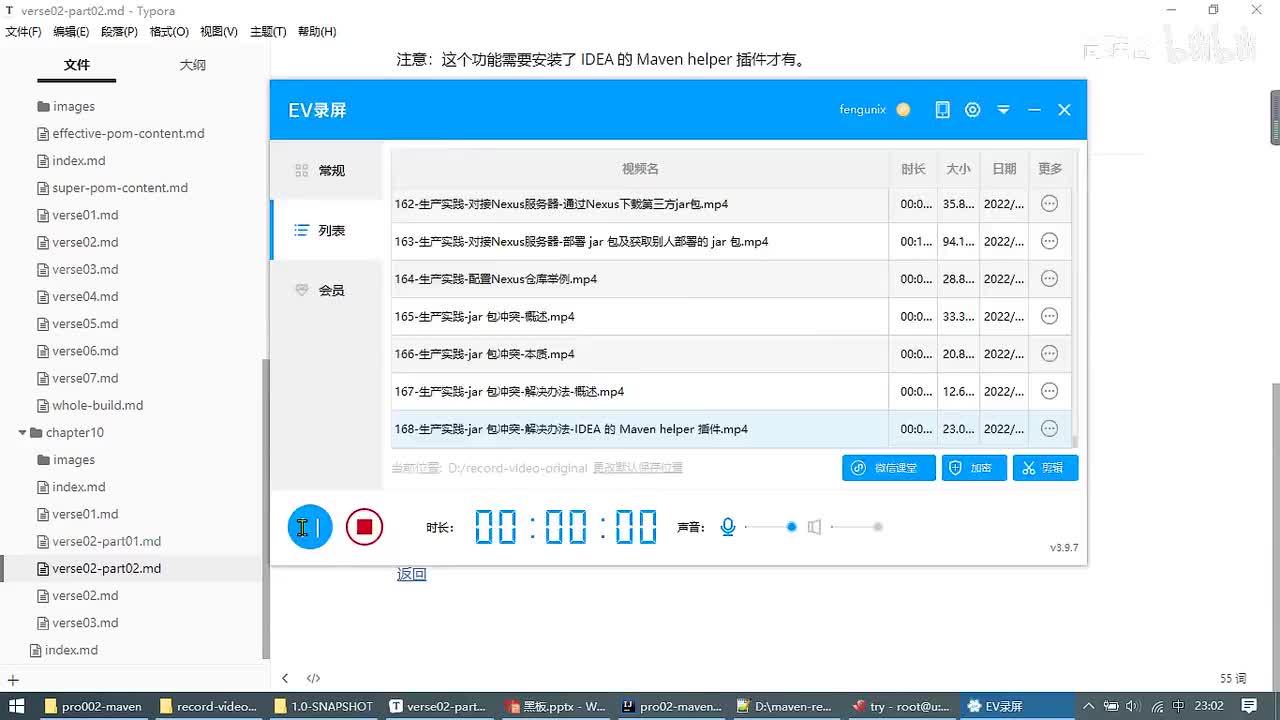Sort list by 日期 column header
The image size is (1280, 720).
(x=1004, y=169)
